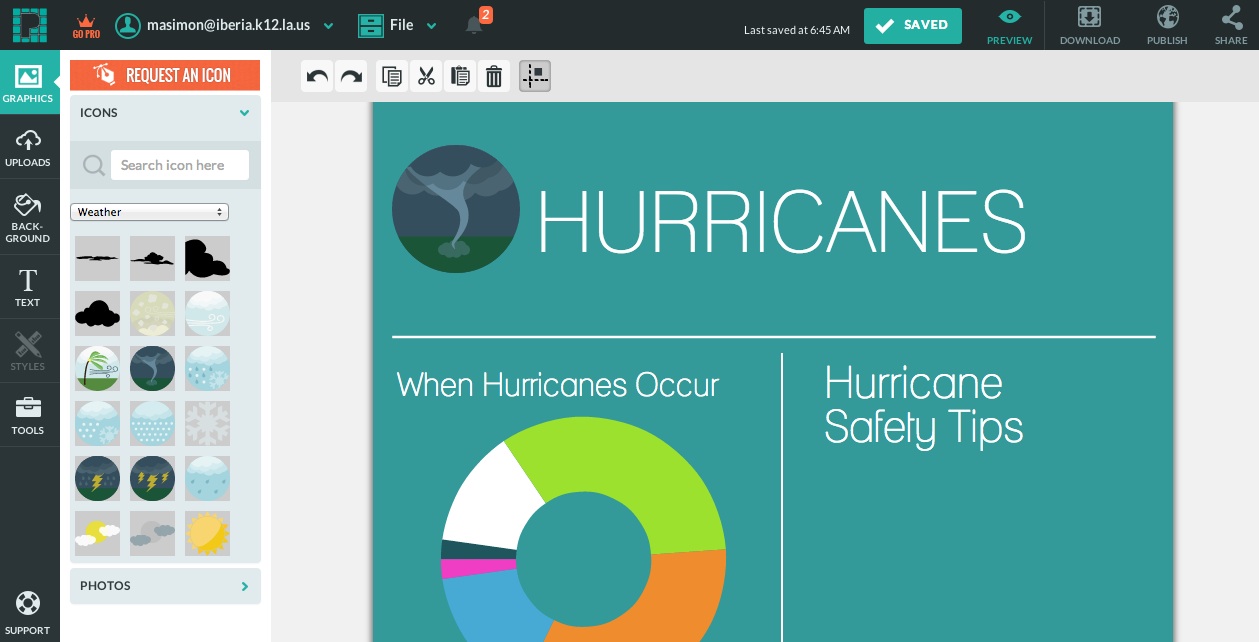Expand the Photos section

(x=165, y=586)
